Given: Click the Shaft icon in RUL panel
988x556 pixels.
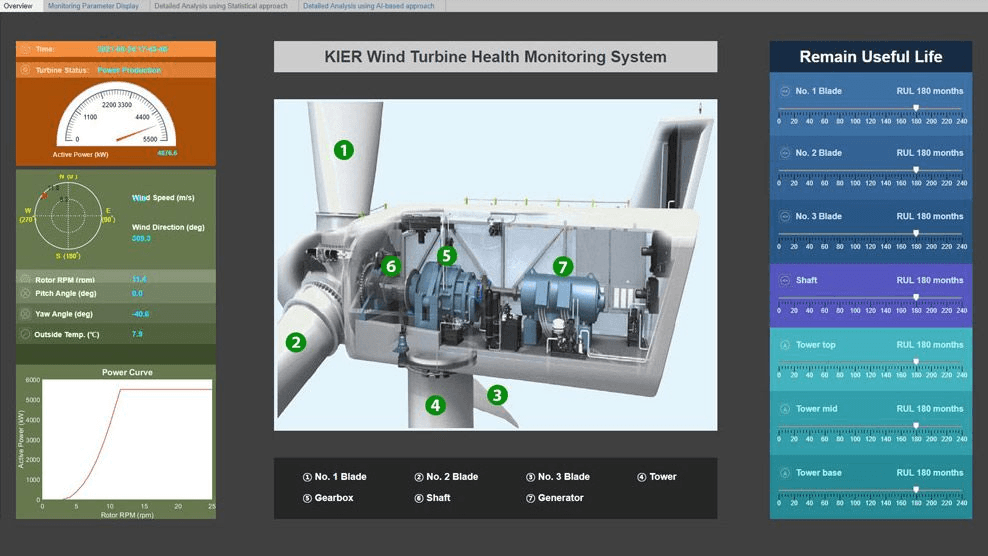Looking at the screenshot, I should [785, 280].
